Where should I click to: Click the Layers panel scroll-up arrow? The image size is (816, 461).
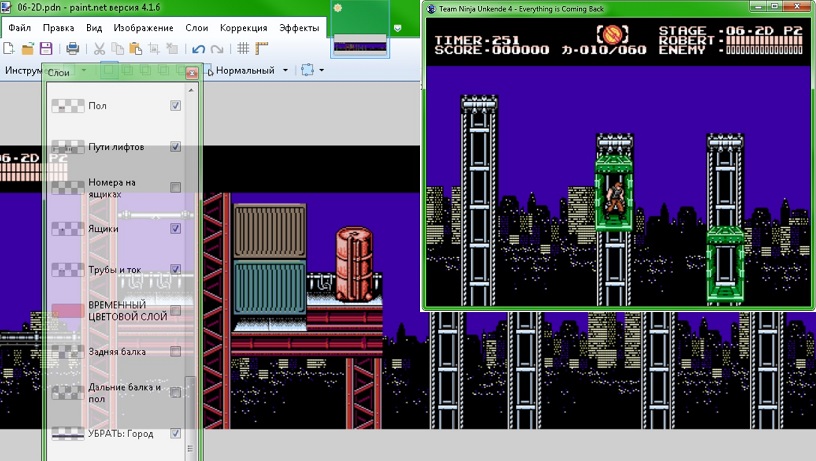pos(190,91)
